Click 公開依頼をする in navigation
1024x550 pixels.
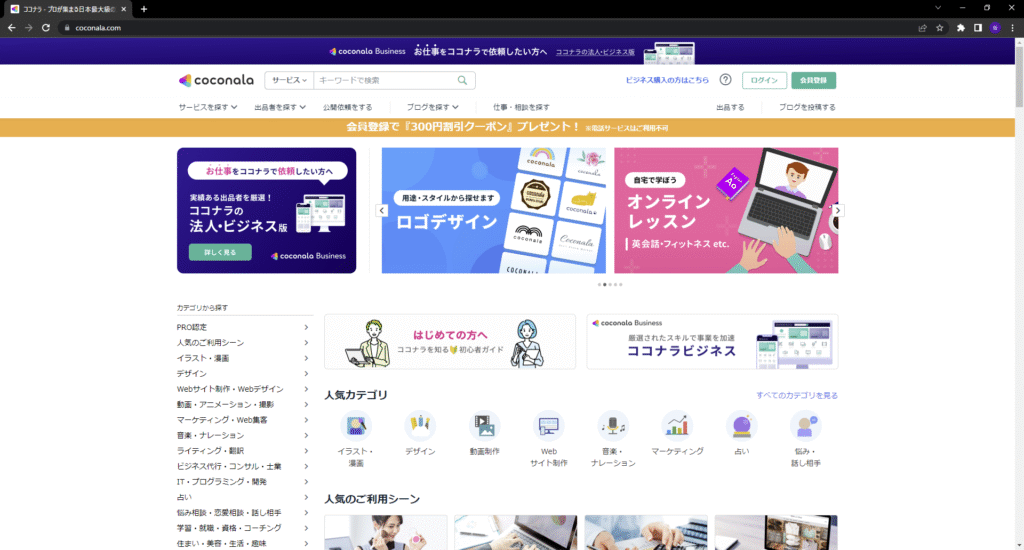point(347,107)
